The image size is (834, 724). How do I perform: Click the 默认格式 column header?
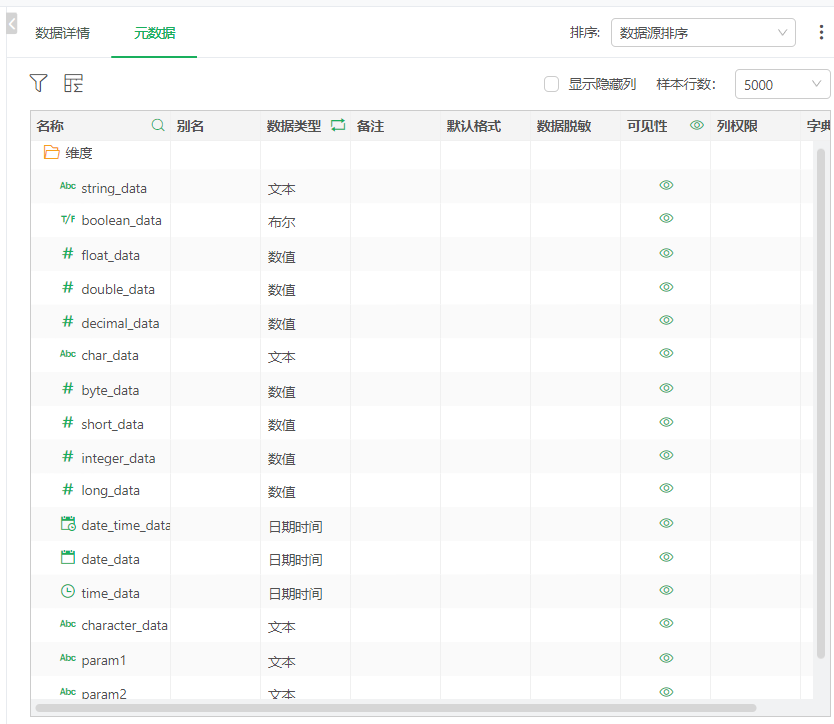[473, 126]
